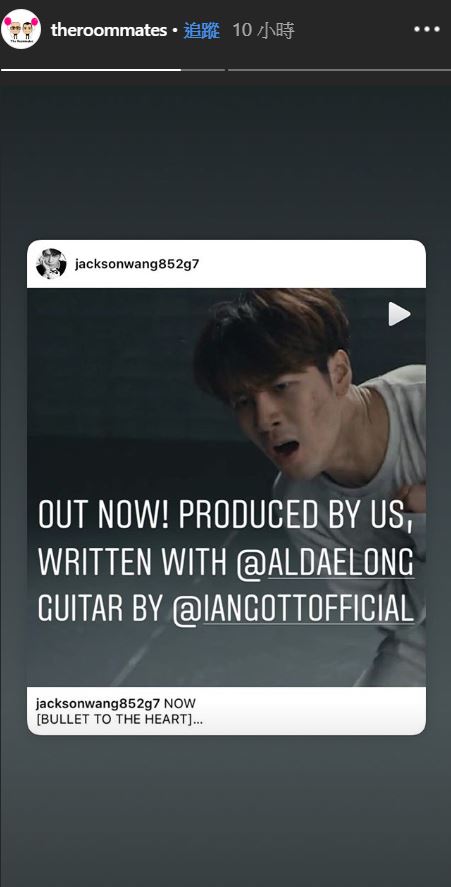The width and height of the screenshot is (451, 887).
Task: Click the OUT NOW! PRODUCED BY US text
Action: 224,516
